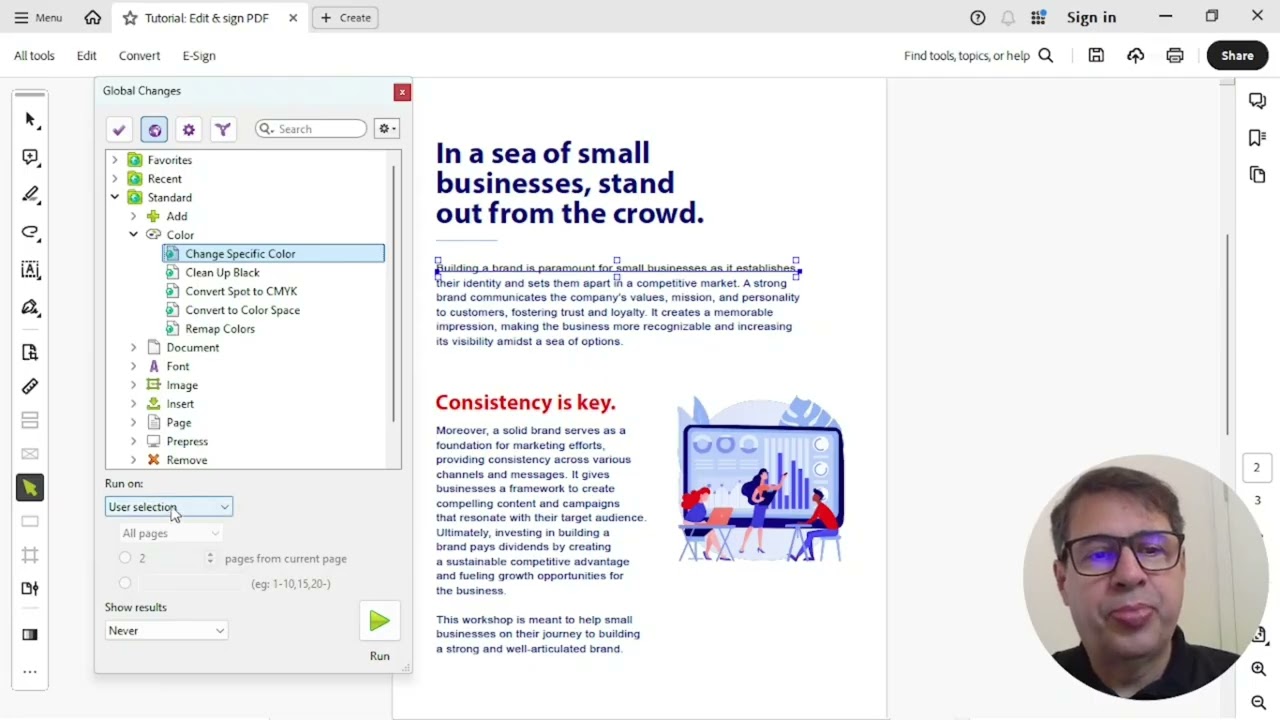The height and width of the screenshot is (720, 1280).
Task: Select Remap Colors item
Action: tap(220, 329)
